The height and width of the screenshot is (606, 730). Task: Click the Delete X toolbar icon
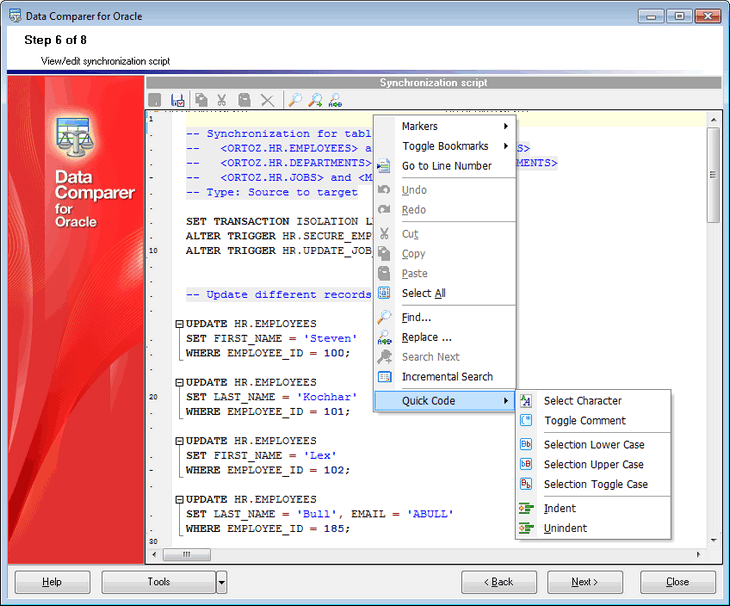tap(267, 100)
